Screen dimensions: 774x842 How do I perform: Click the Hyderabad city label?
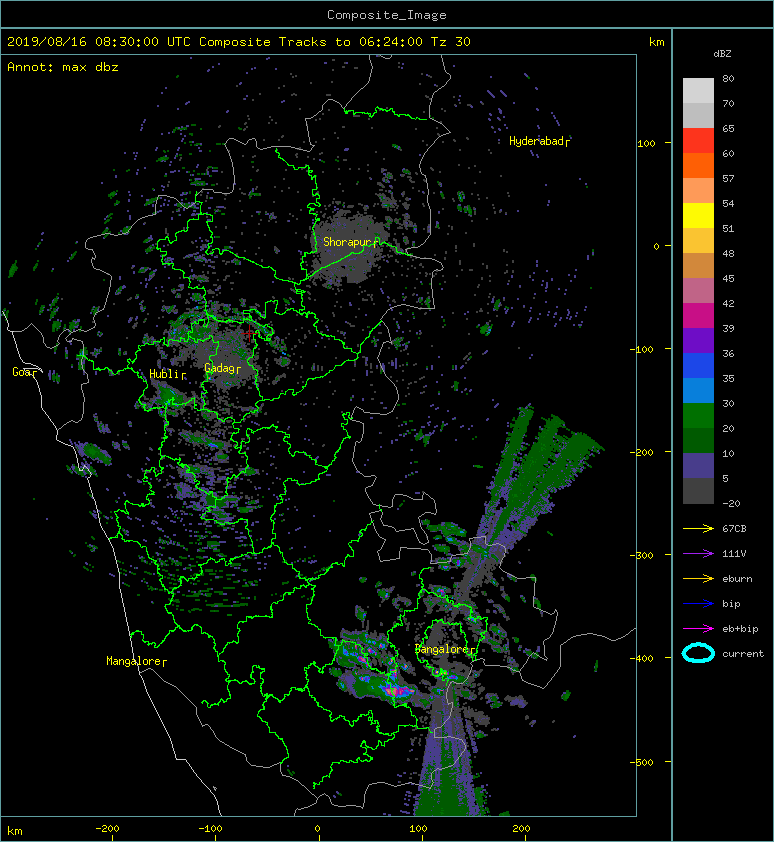pos(539,141)
